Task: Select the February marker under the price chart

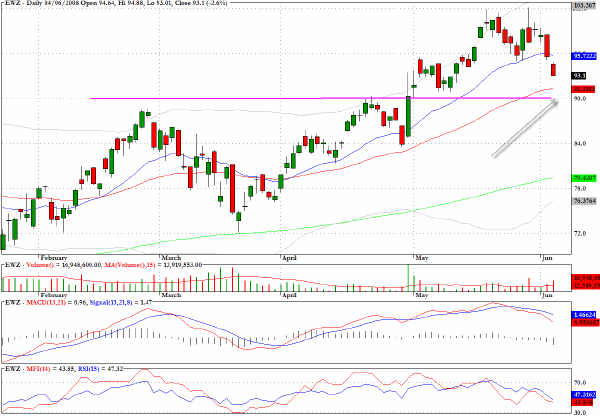Action: (54, 258)
